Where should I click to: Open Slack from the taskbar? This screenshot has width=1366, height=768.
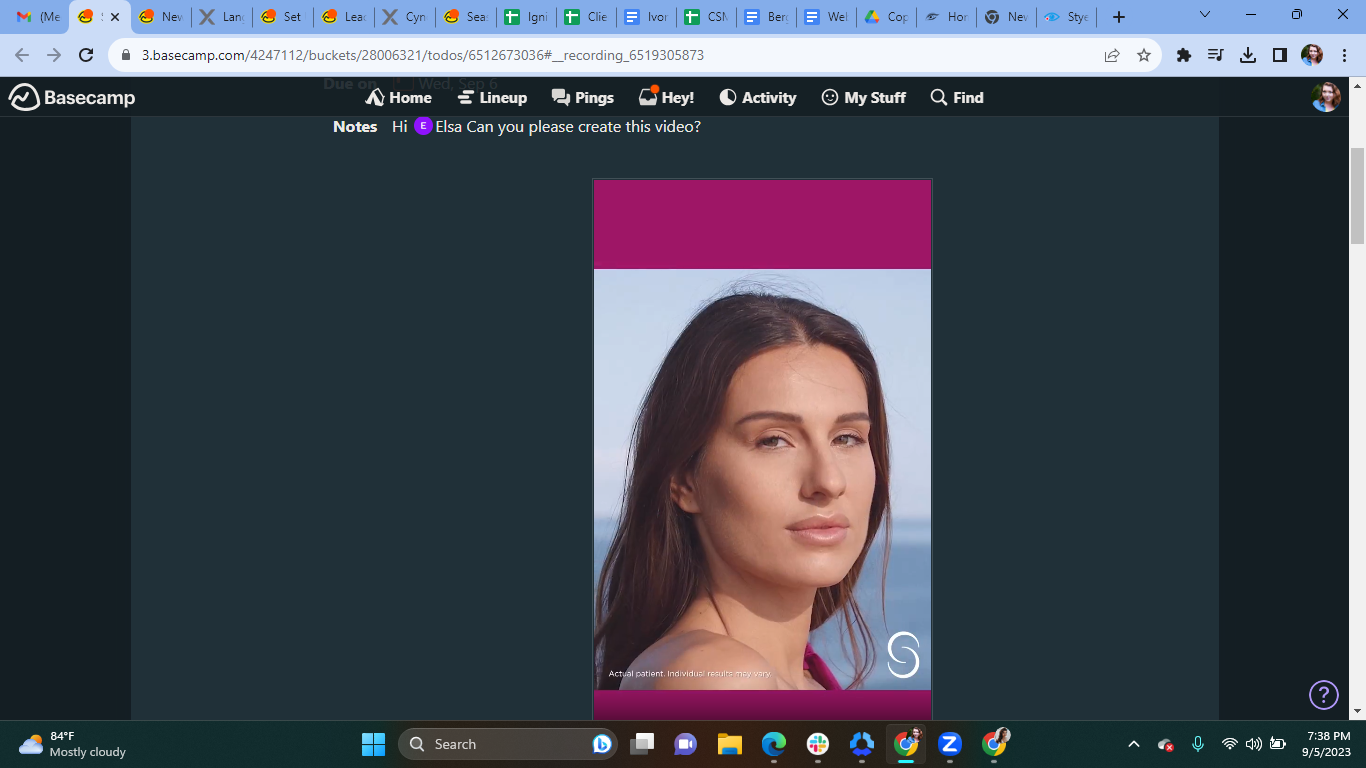tap(818, 744)
